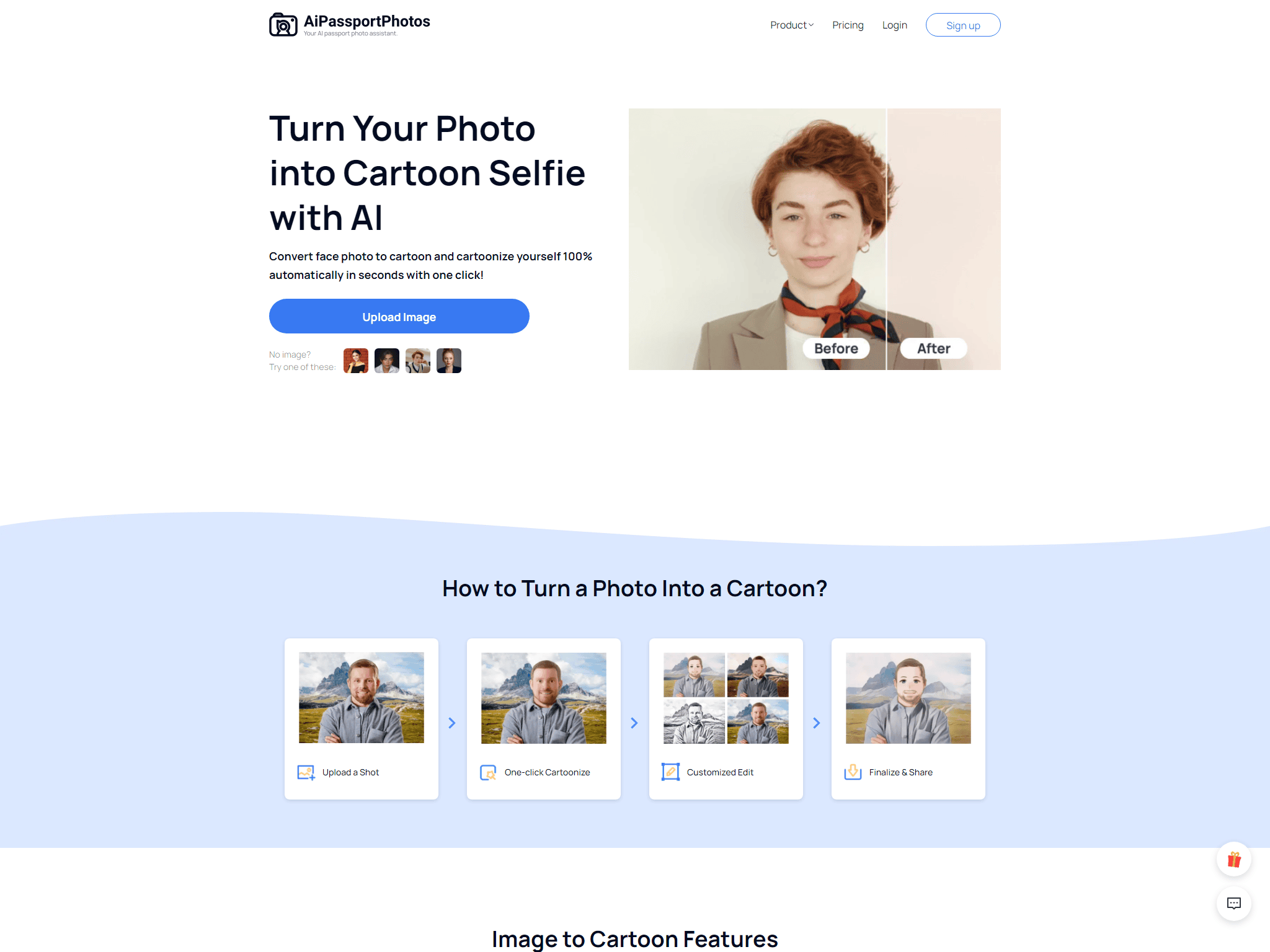
Task: Try the fourth sample photo thumbnail
Action: 449,361
